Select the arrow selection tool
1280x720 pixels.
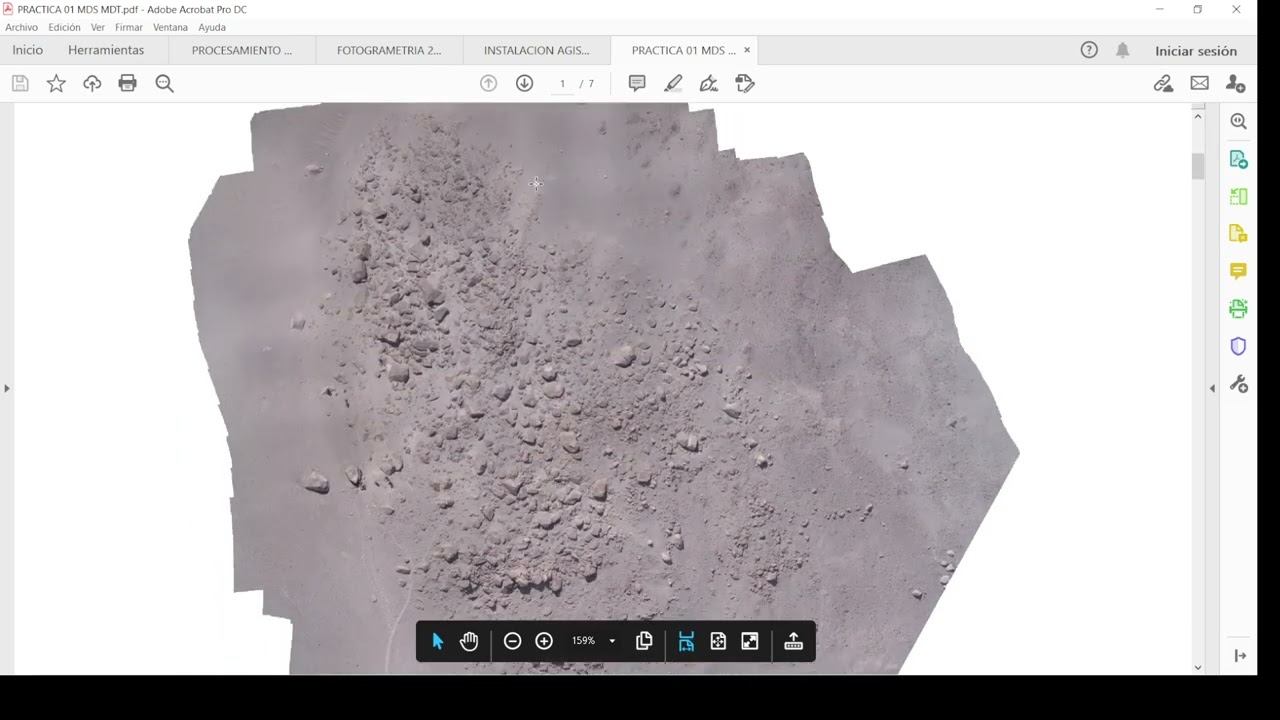(x=437, y=641)
